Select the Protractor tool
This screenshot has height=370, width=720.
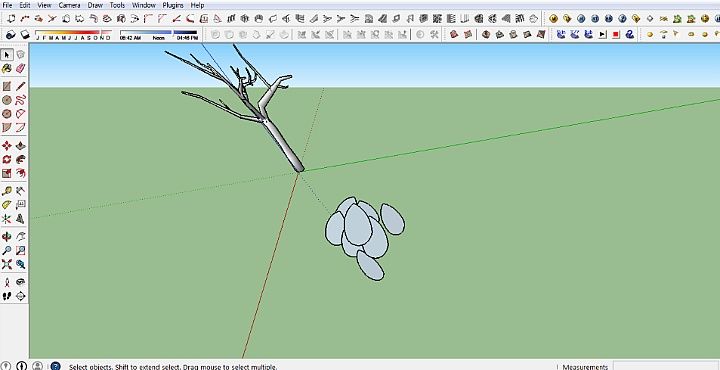[x=7, y=205]
